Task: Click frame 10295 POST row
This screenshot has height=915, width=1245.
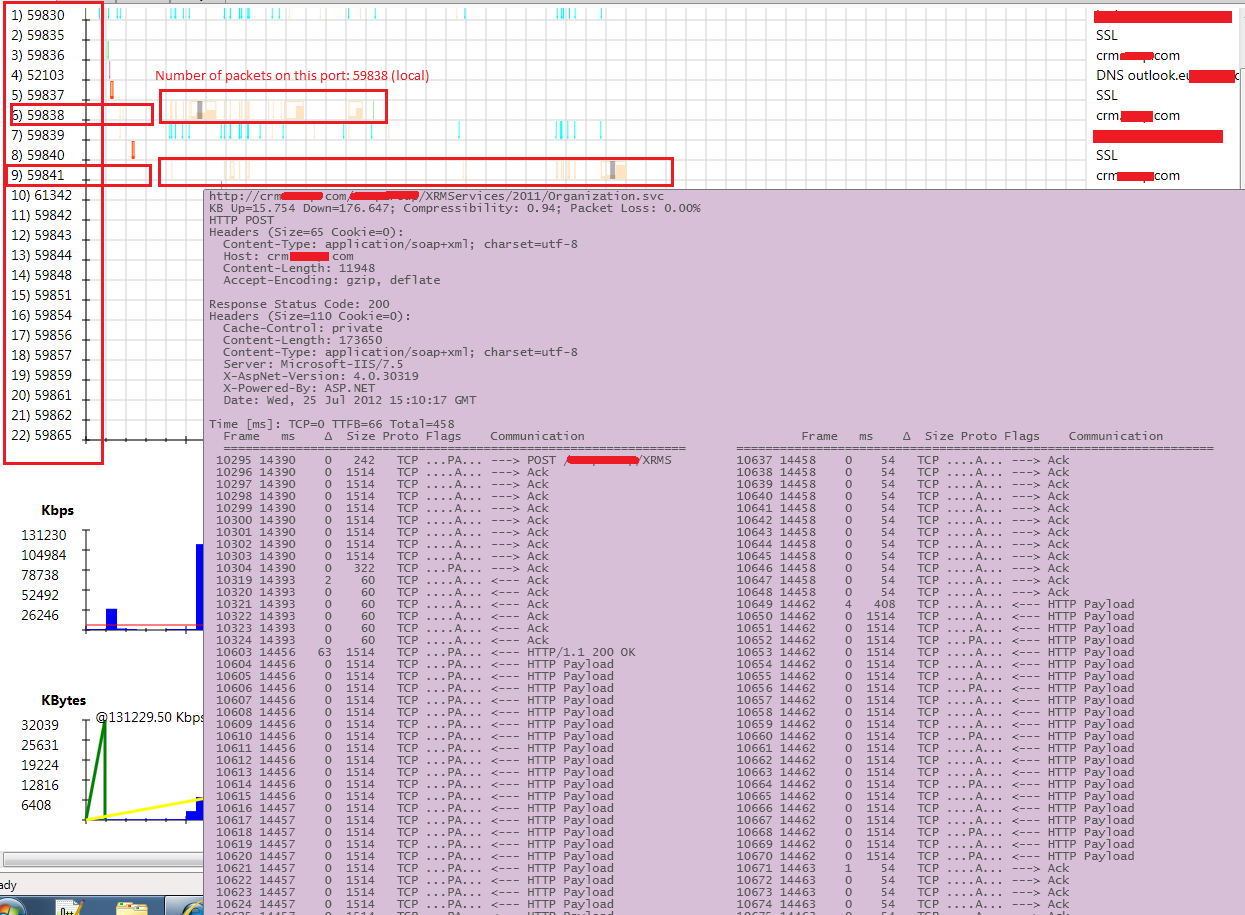Action: [x=444, y=460]
